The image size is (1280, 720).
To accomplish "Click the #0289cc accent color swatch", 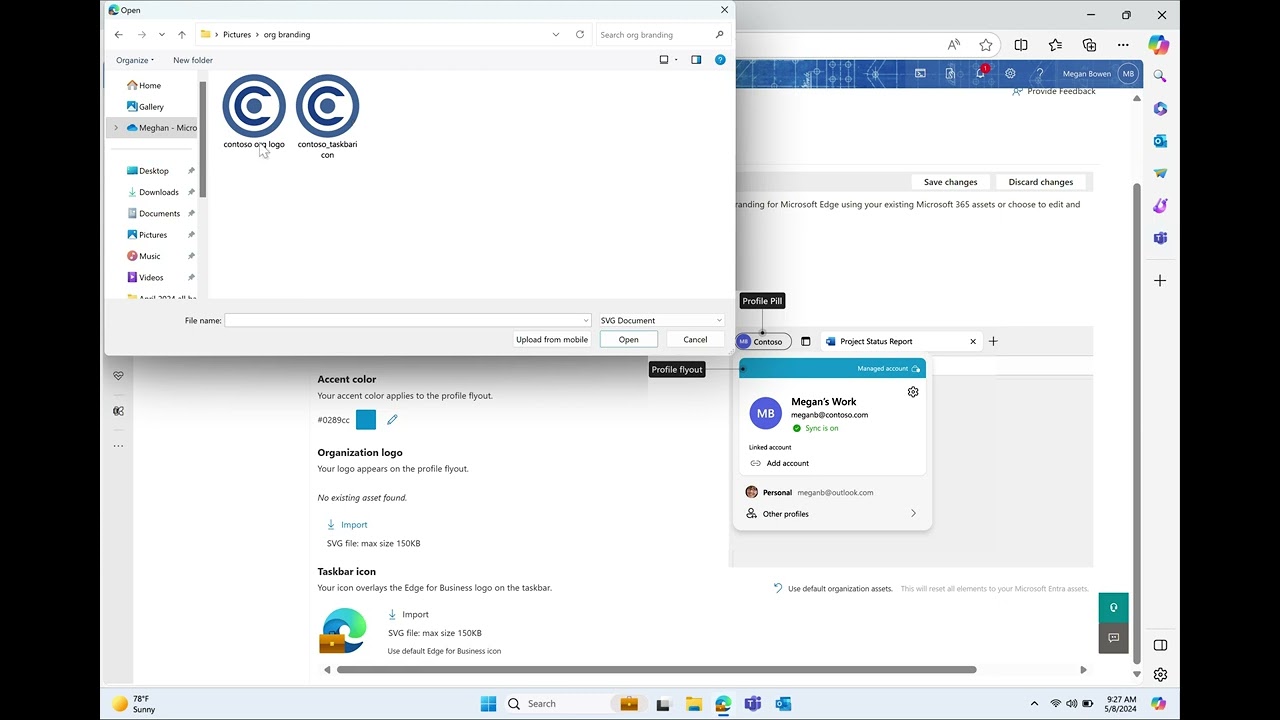I will click(366, 420).
